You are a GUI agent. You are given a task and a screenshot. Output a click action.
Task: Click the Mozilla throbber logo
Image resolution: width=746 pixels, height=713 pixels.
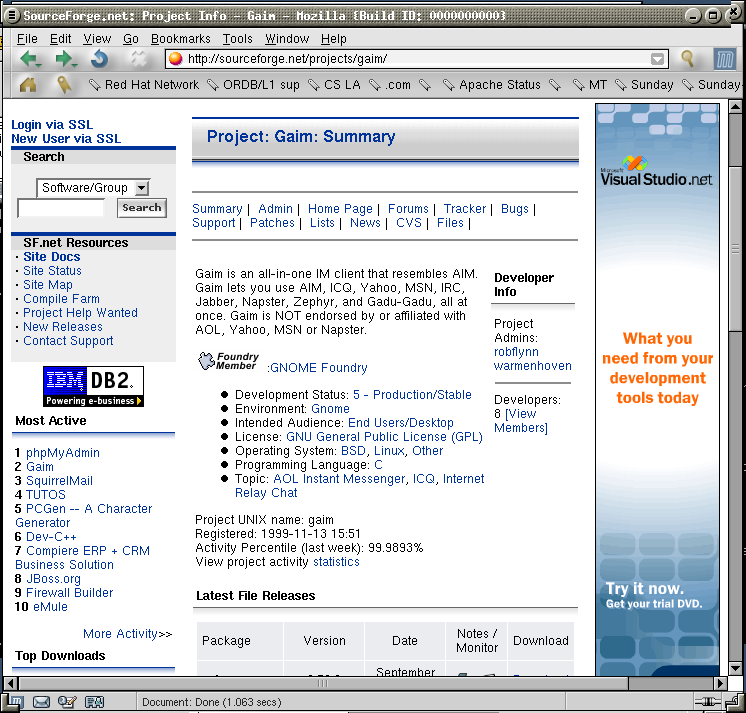(x=725, y=59)
